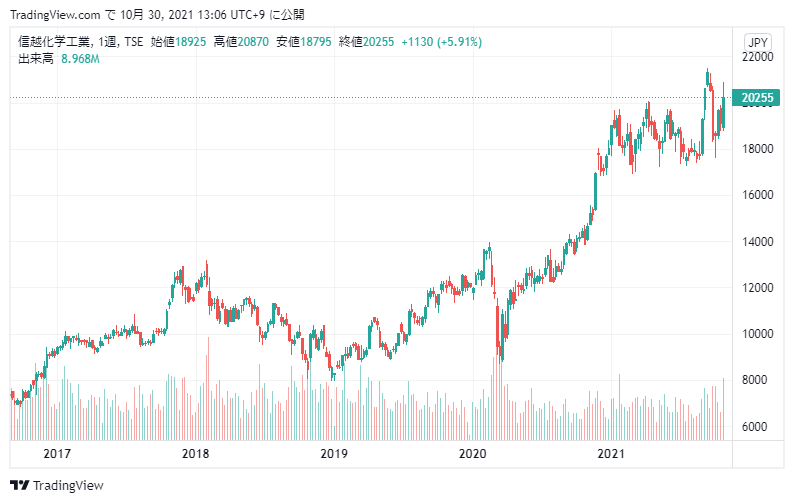Screen dimensions: 794x503
Task: Click 2018 on the time axis
Action: point(195,454)
